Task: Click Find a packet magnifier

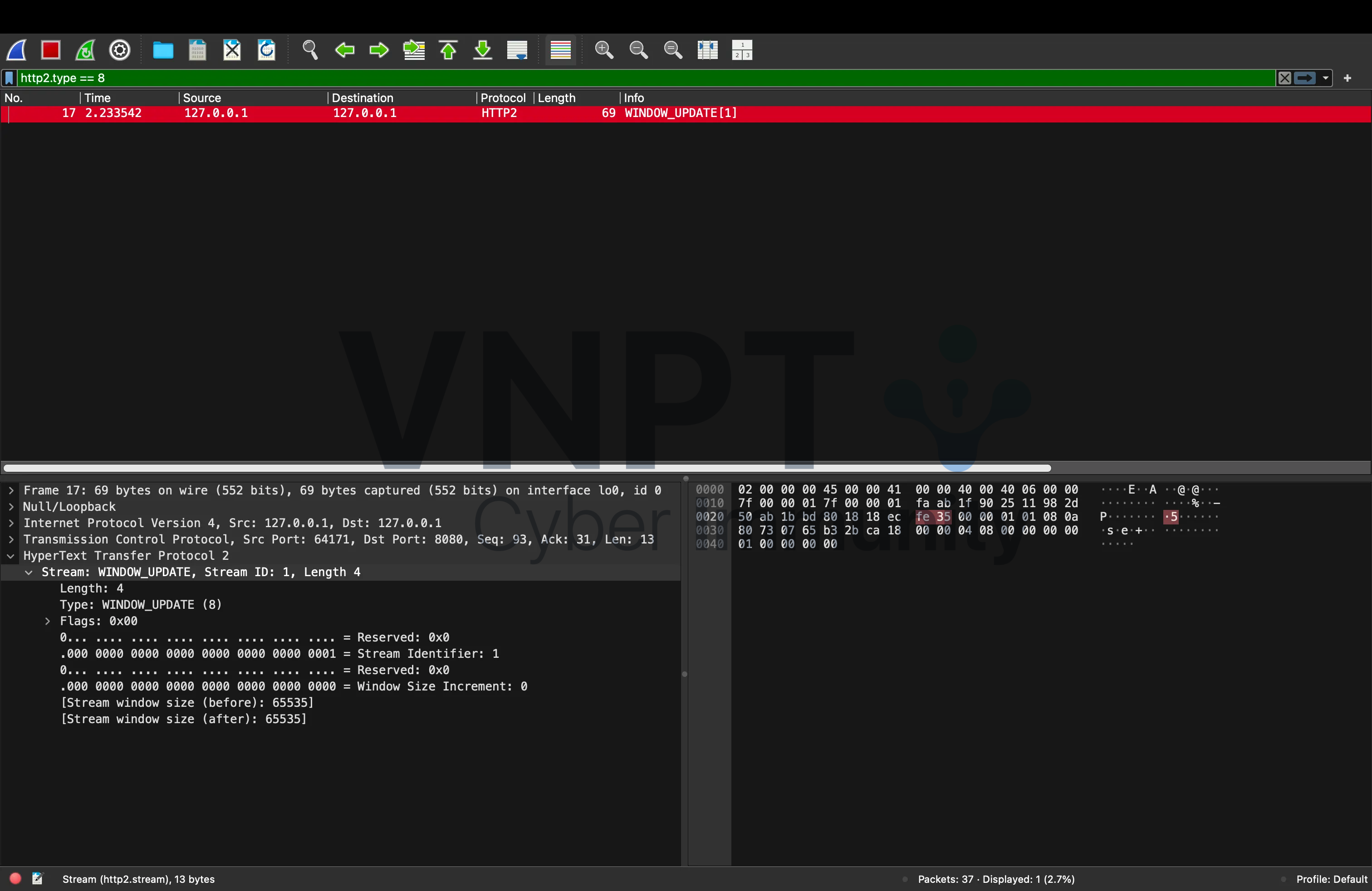Action: [x=310, y=50]
